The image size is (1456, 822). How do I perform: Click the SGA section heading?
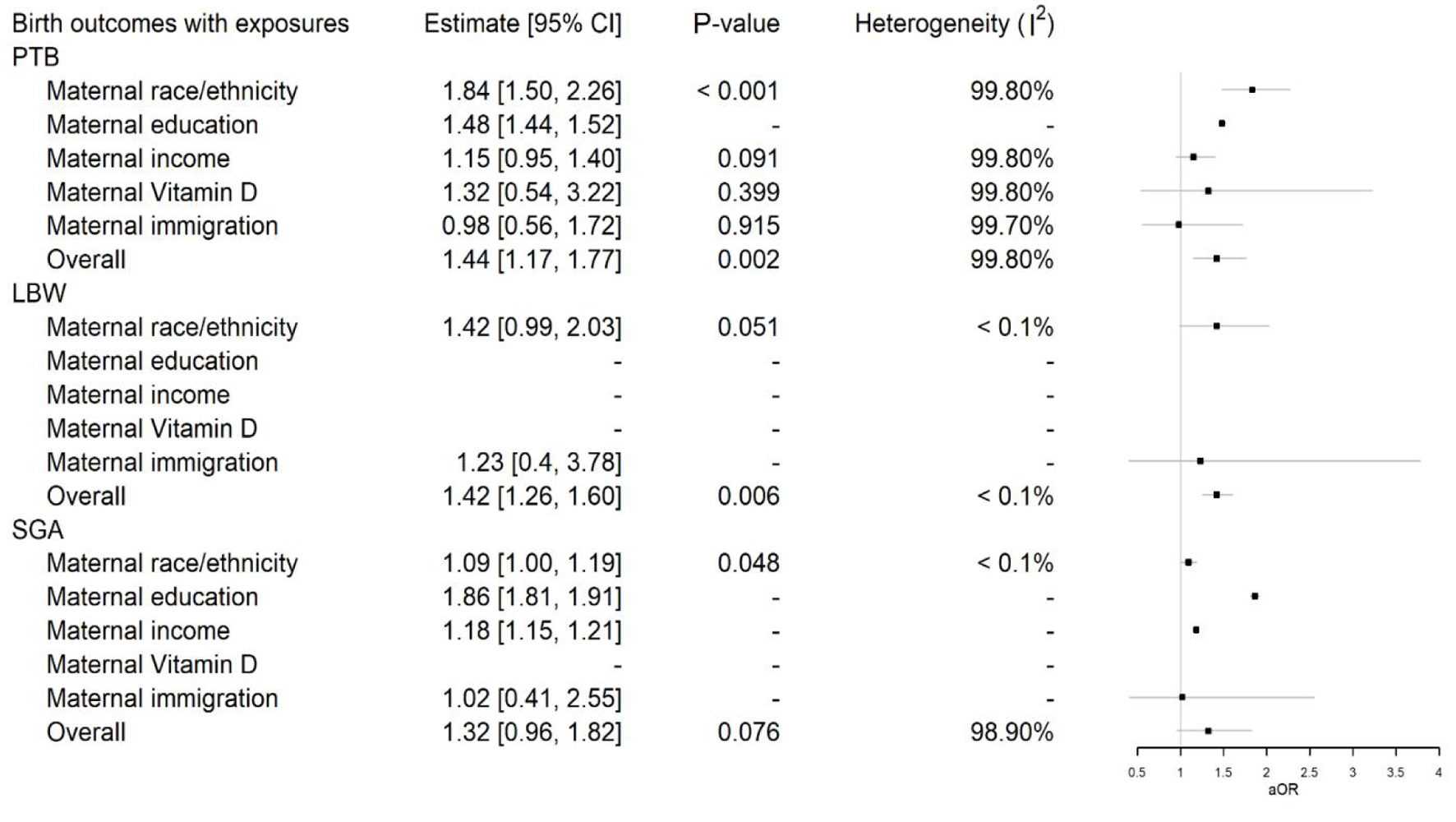coord(38,530)
